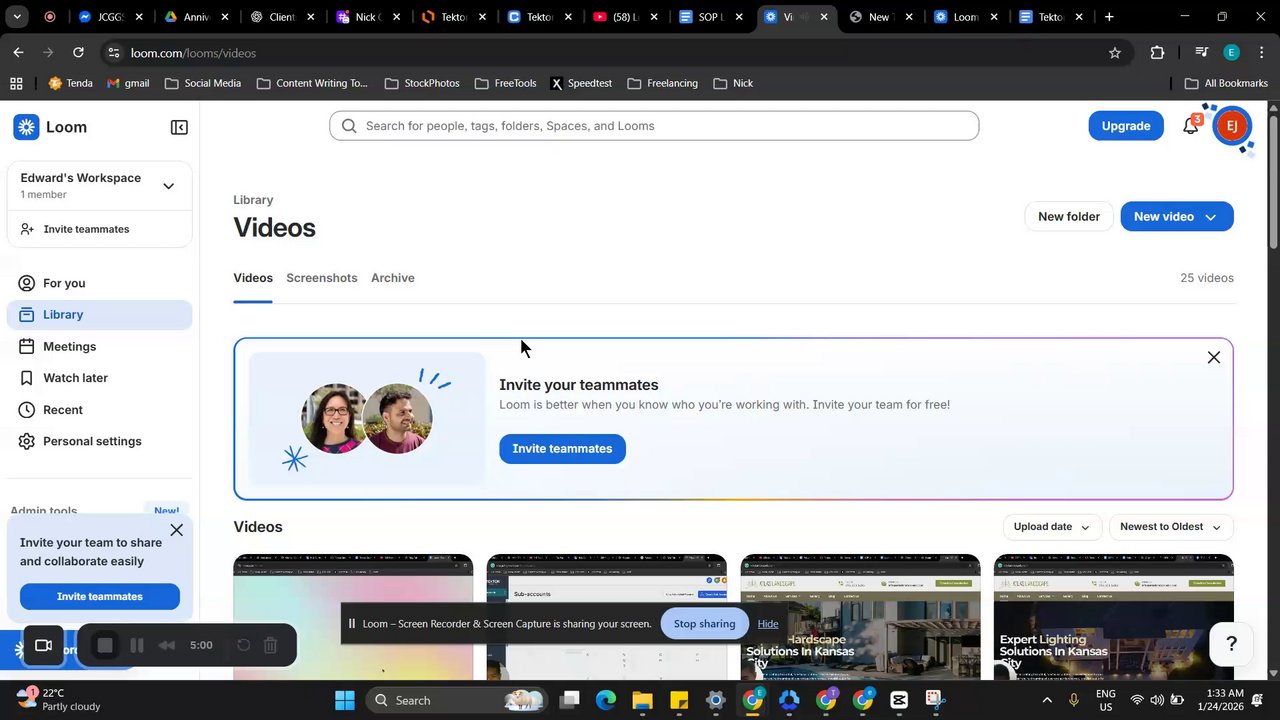This screenshot has width=1280, height=720.
Task: Close the sidebar invite team card
Action: click(x=177, y=530)
